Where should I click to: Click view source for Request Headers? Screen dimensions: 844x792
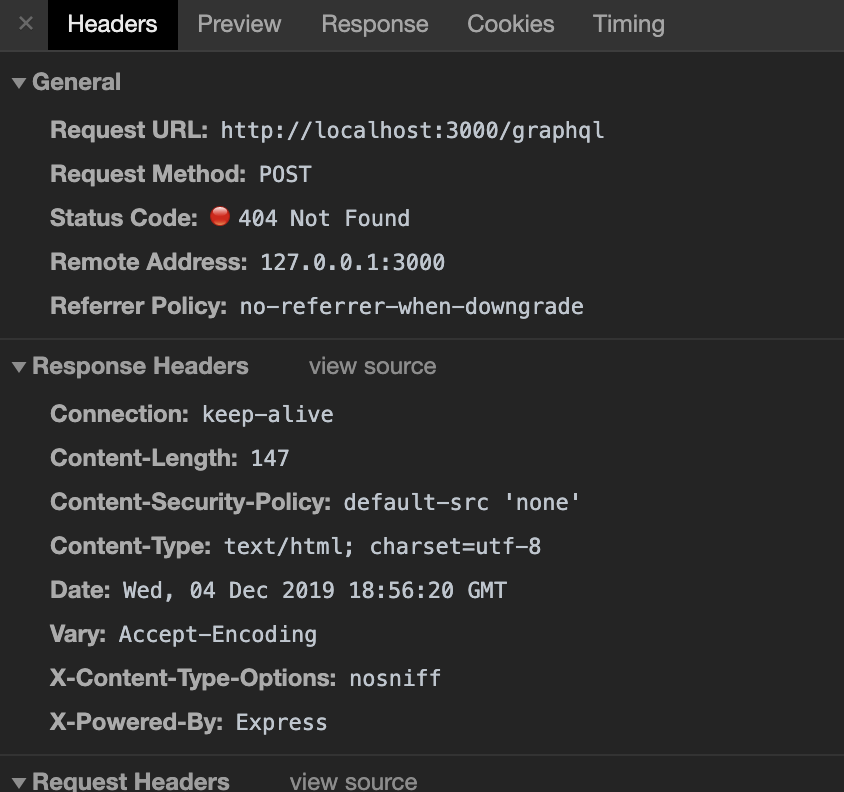(353, 781)
